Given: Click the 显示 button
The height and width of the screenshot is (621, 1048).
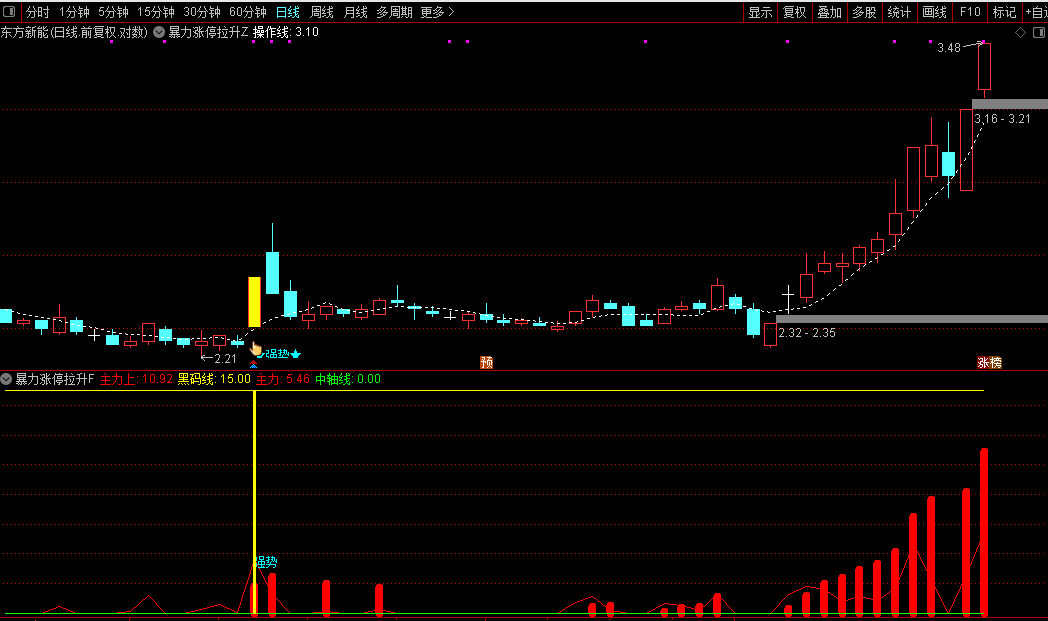Looking at the screenshot, I should (x=761, y=12).
